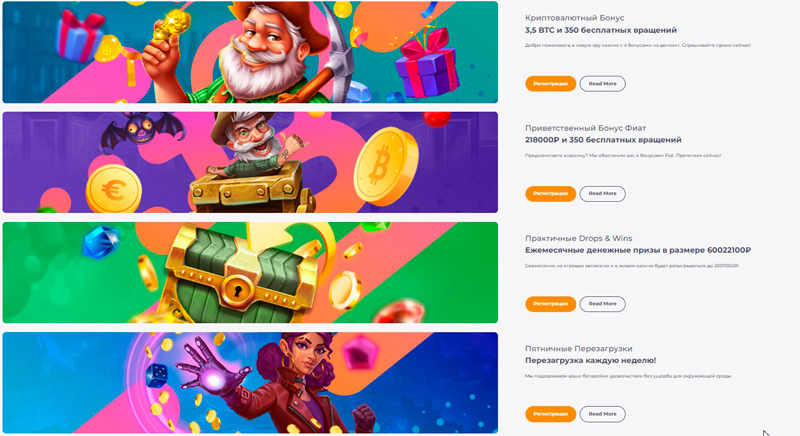Click Регистрация under Приветственный Бонус Фиат
The height and width of the screenshot is (436, 800).
[x=551, y=194]
